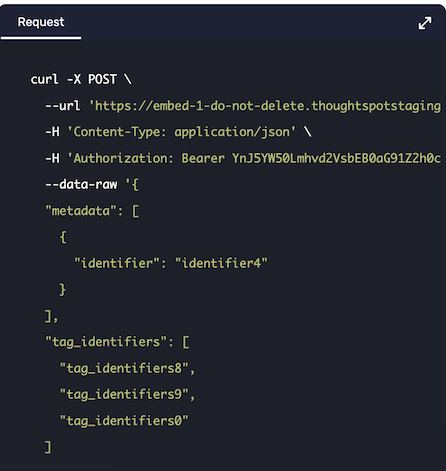Click the 'curl -X POST \' line

[x=81, y=79]
